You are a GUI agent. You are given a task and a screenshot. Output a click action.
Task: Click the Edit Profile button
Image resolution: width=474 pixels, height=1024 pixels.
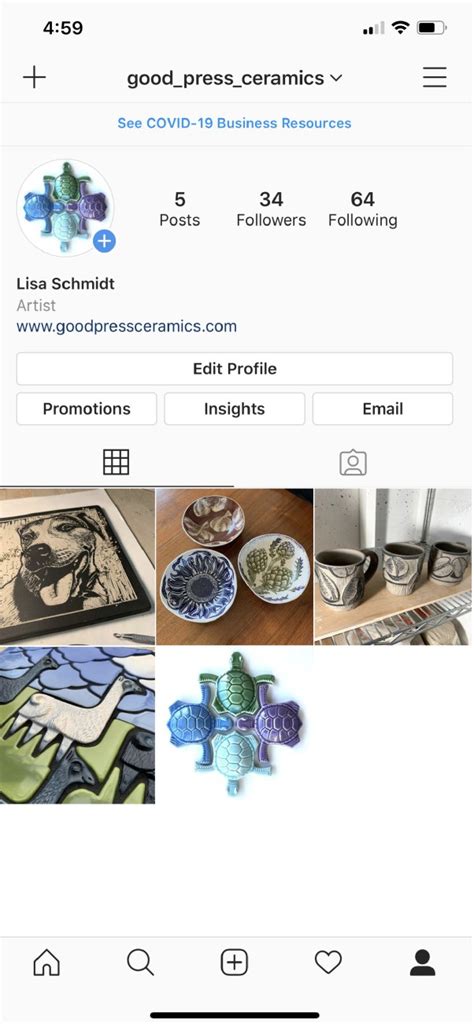234,369
